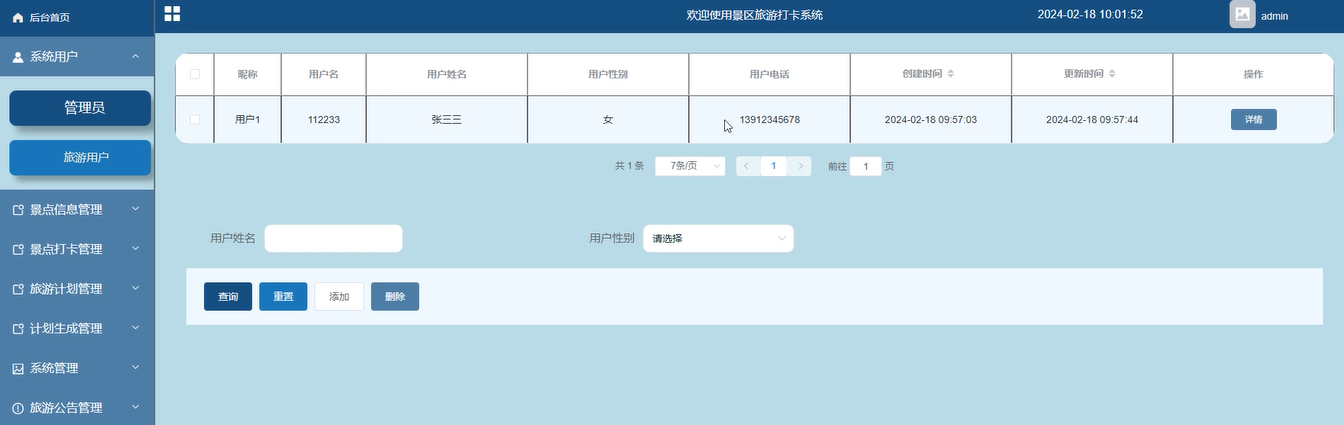Sort by 创建时间 using its sort arrows
This screenshot has height=425, width=1344.
tap(951, 74)
